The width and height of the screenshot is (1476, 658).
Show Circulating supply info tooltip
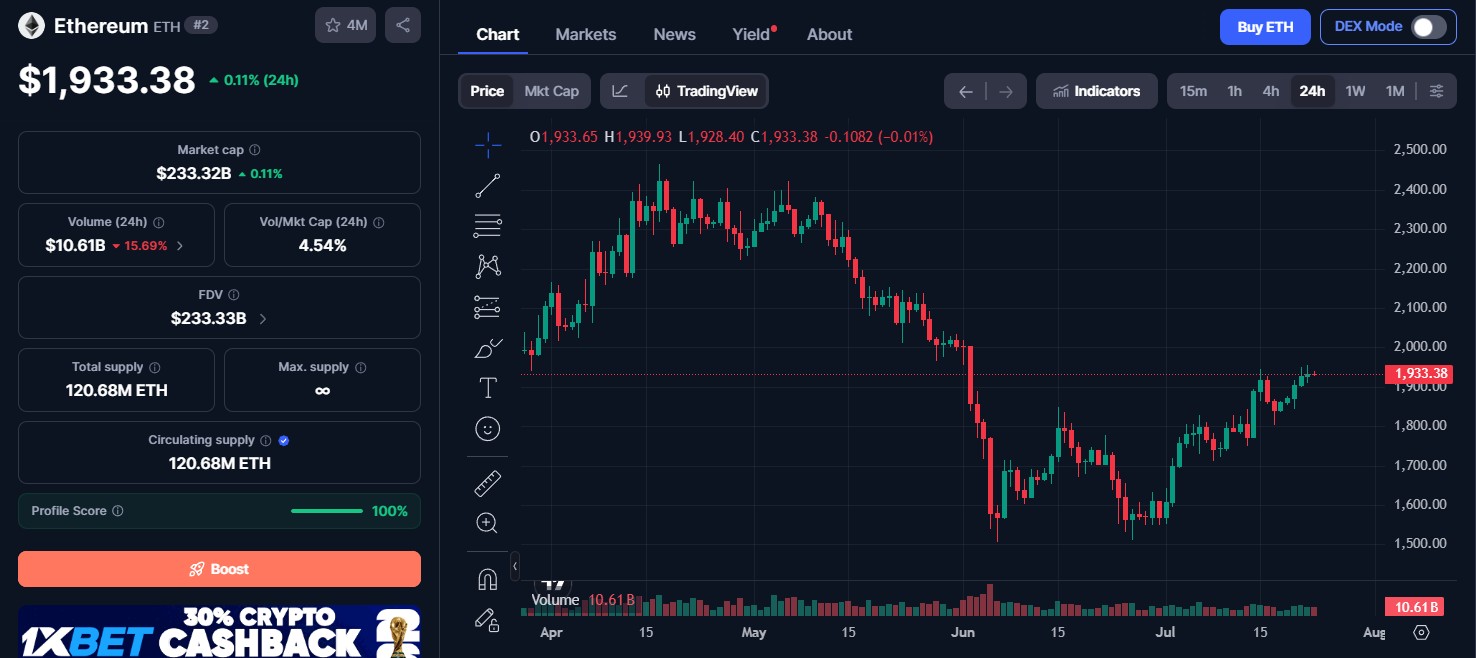(265, 440)
